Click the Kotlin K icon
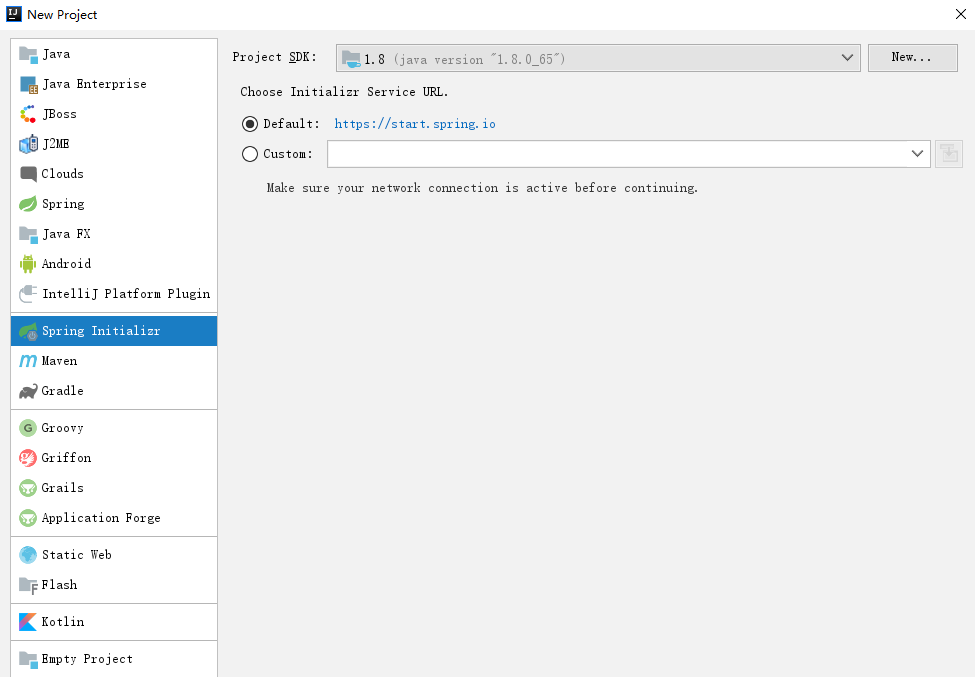Image resolution: width=975 pixels, height=677 pixels. pos(28,622)
